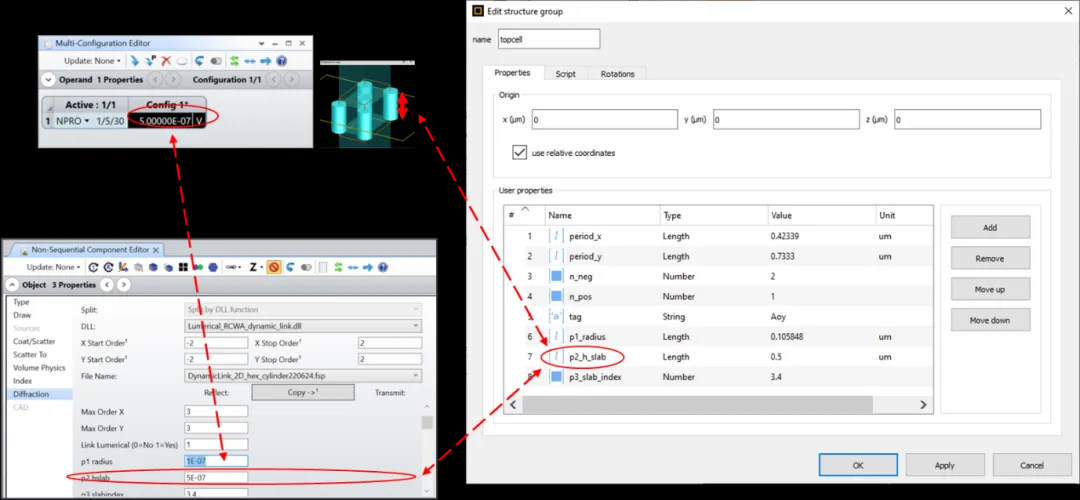The image size is (1080, 500).
Task: Click the help icon in Multi-Configuration Editor toolbar
Action: (282, 61)
